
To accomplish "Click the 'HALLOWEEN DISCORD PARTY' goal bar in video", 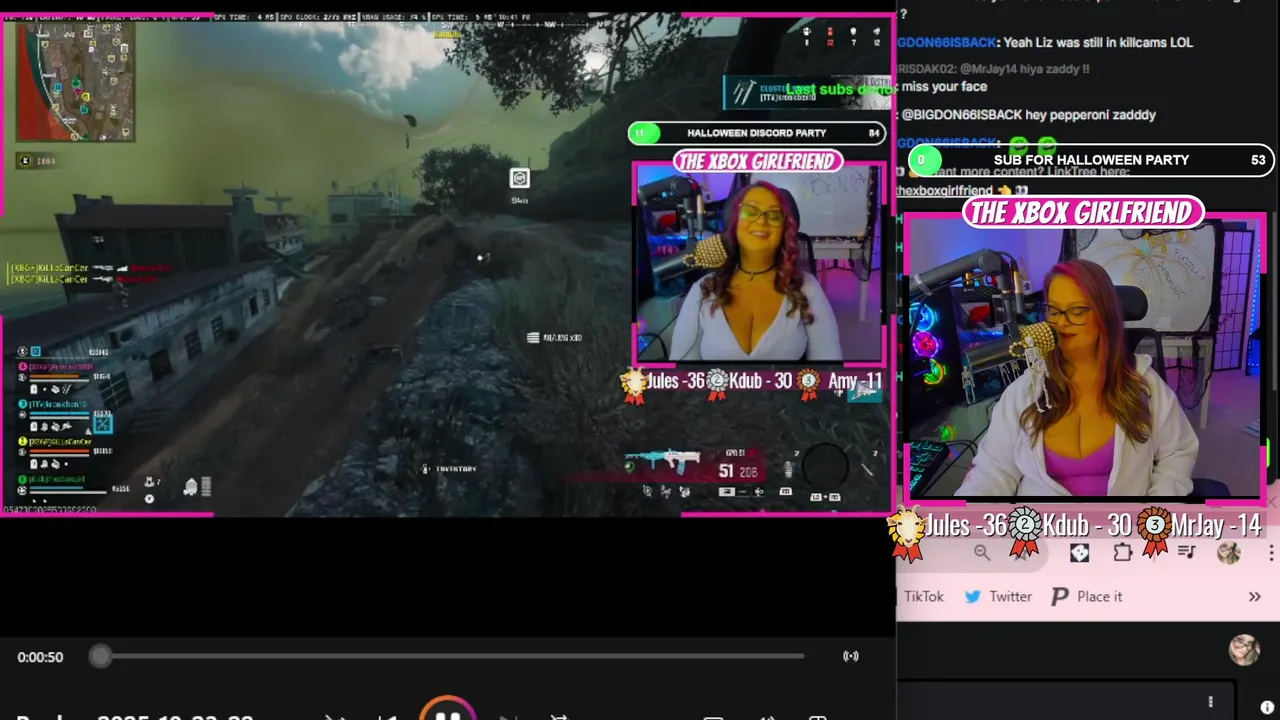I will tap(756, 133).
